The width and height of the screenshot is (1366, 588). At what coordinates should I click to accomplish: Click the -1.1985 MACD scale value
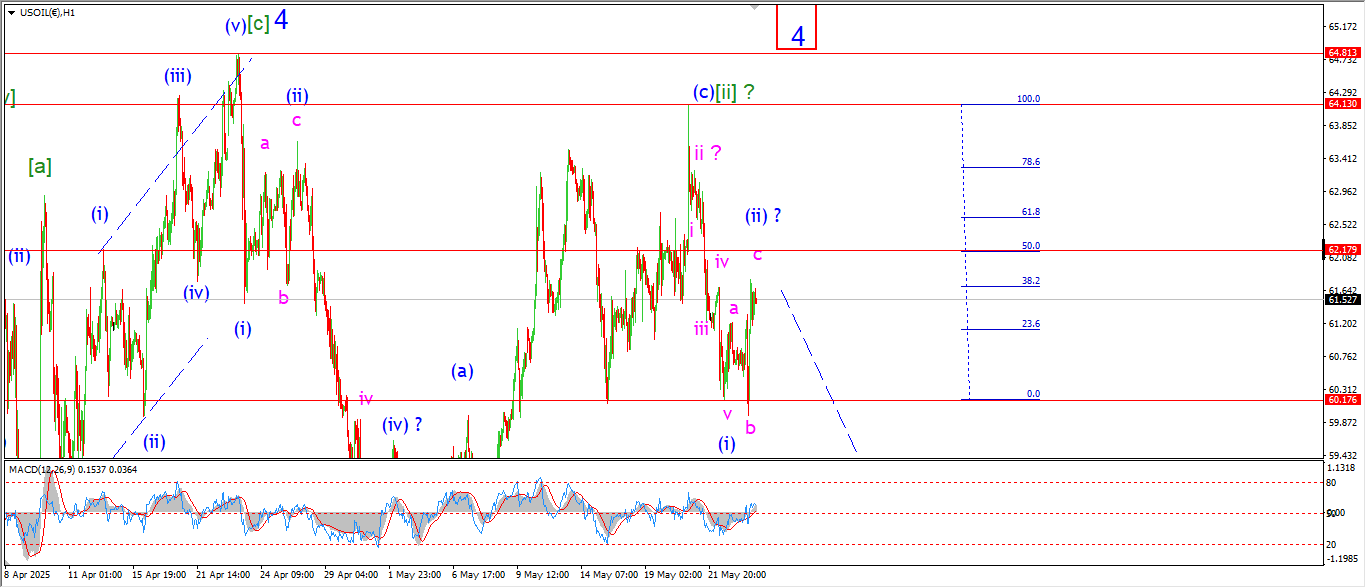click(x=1340, y=559)
